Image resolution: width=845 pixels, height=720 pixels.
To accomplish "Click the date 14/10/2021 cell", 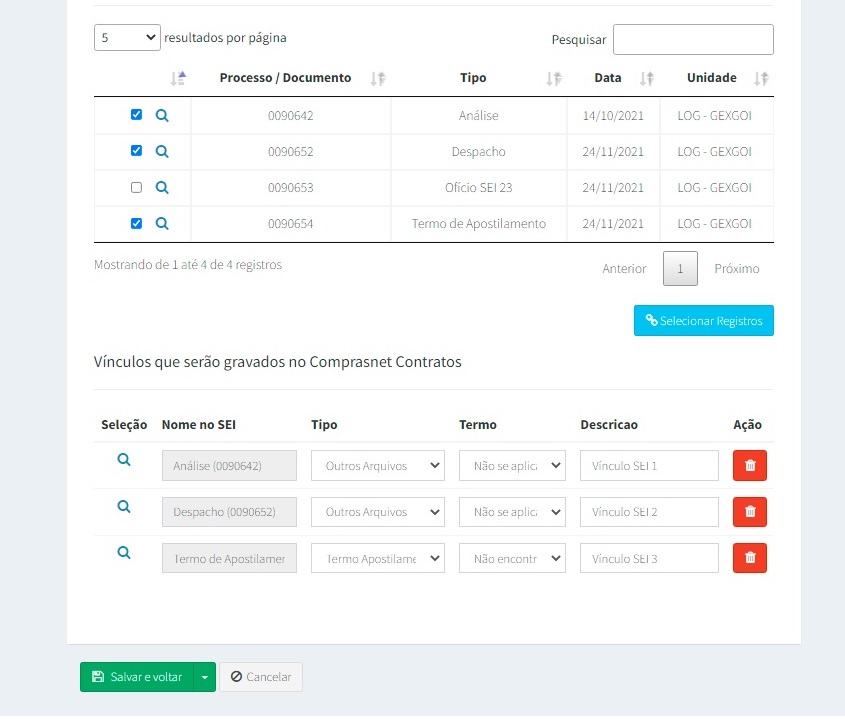I will point(613,115).
